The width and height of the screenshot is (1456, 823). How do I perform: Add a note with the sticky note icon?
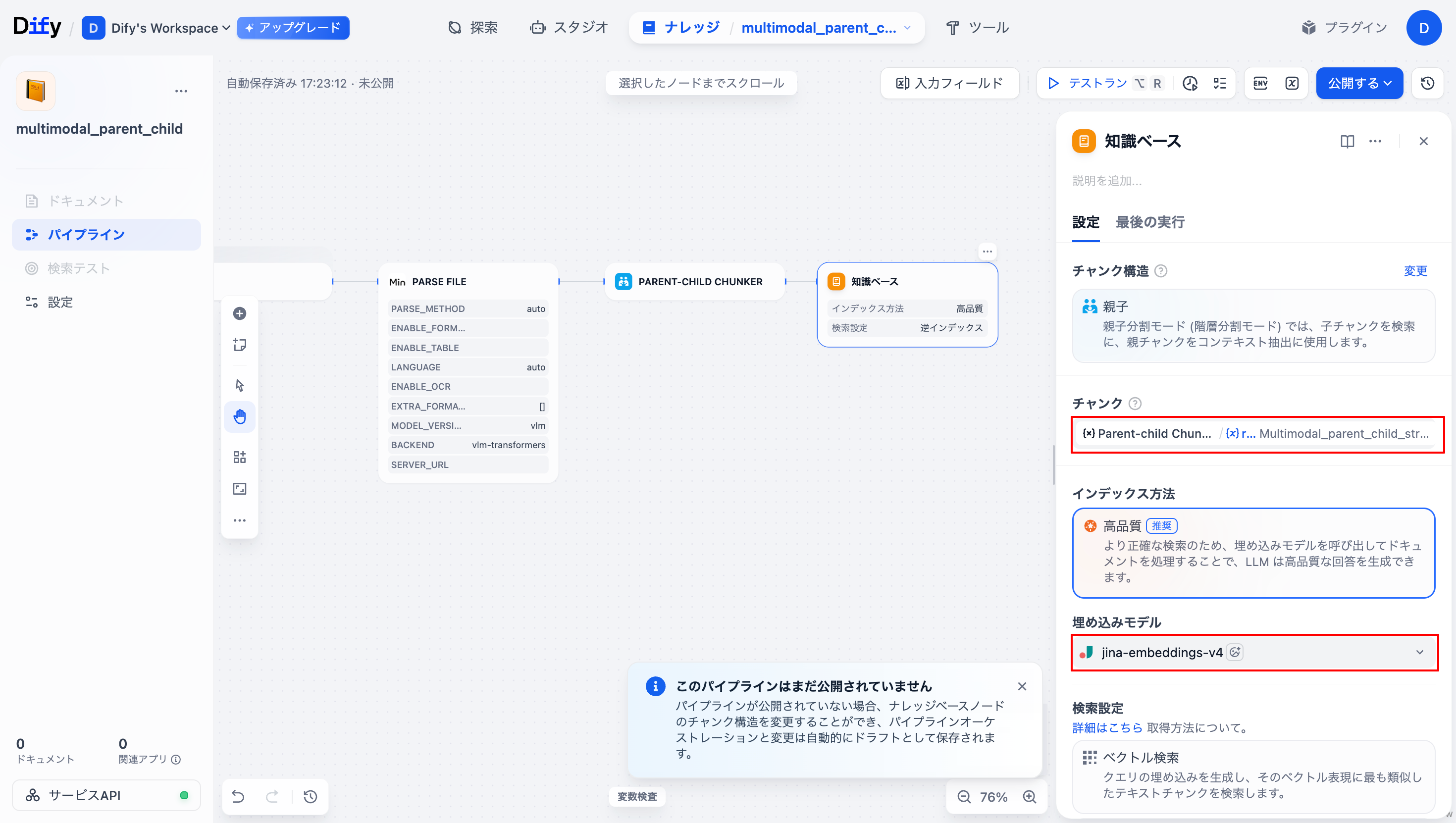(240, 345)
